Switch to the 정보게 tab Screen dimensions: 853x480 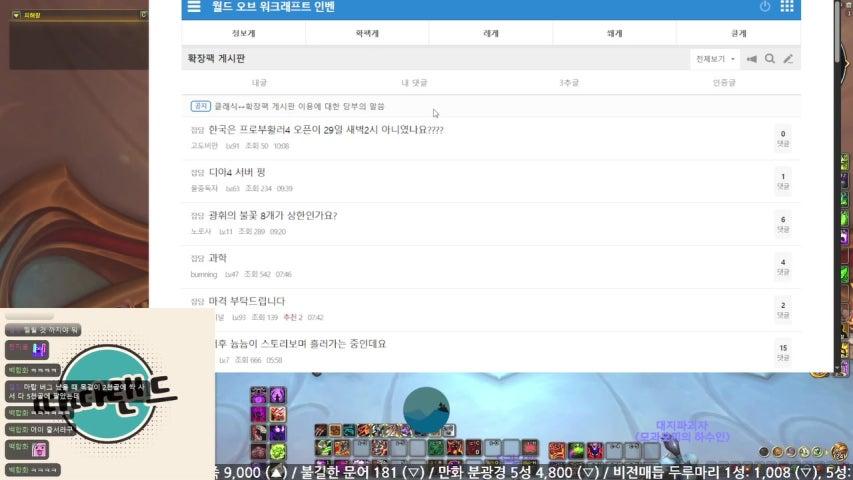[243, 33]
